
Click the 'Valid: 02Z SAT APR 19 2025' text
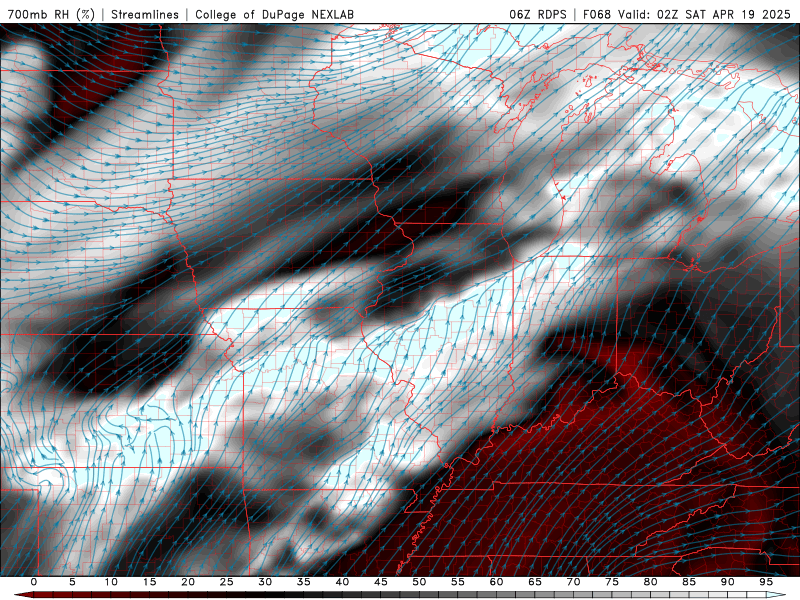click(x=704, y=14)
